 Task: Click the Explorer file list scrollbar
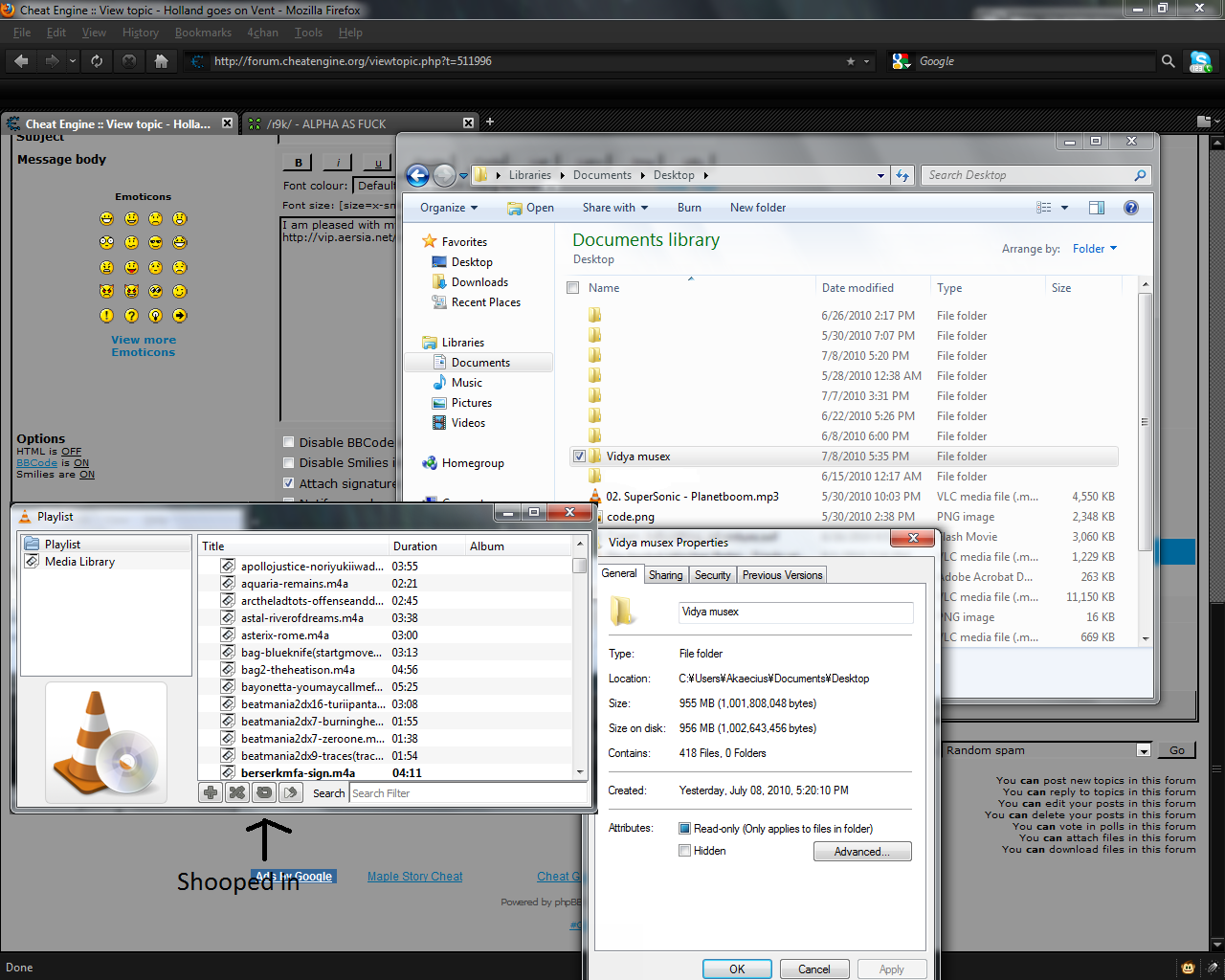tap(1145, 421)
